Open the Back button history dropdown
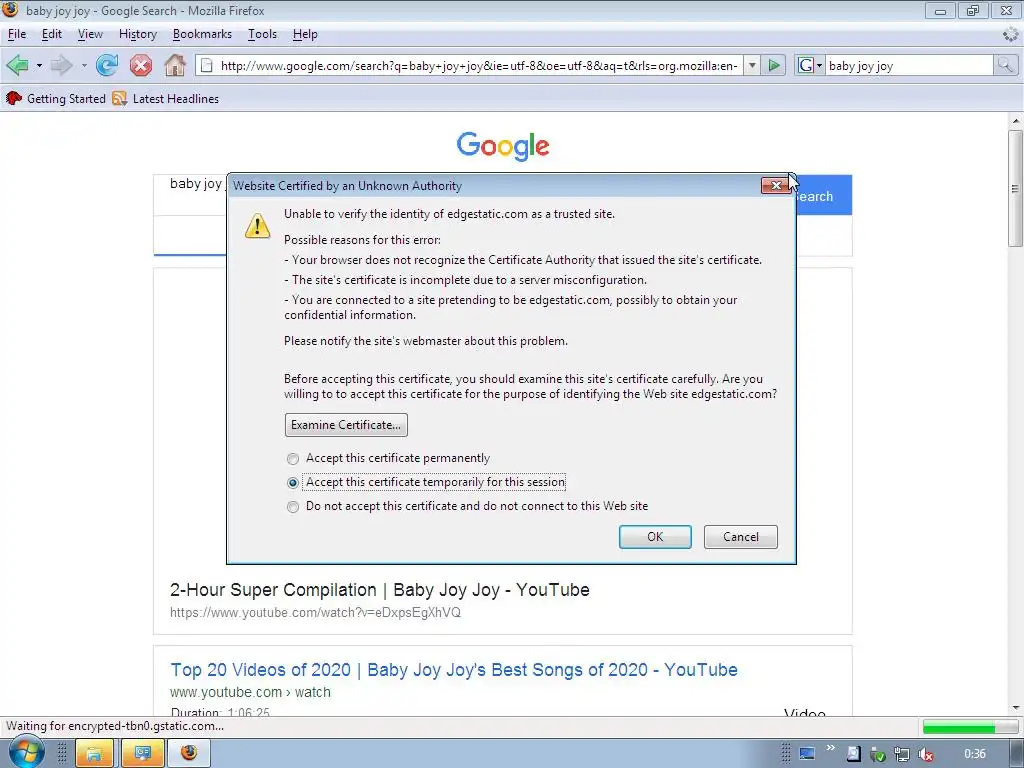The image size is (1024, 768). click(39, 65)
